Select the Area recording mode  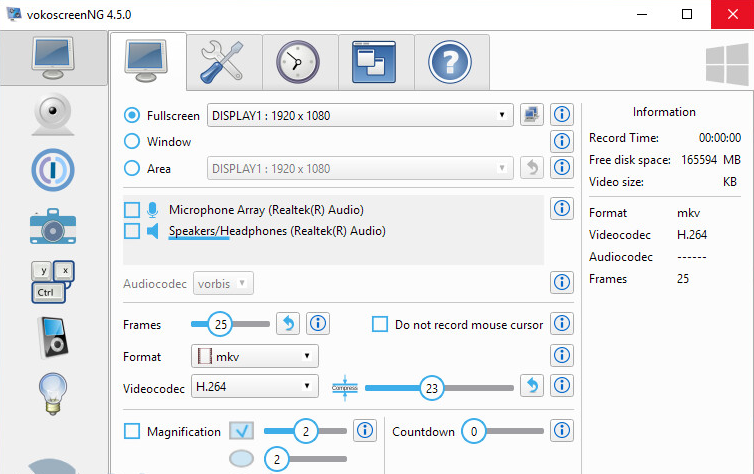tap(132, 168)
